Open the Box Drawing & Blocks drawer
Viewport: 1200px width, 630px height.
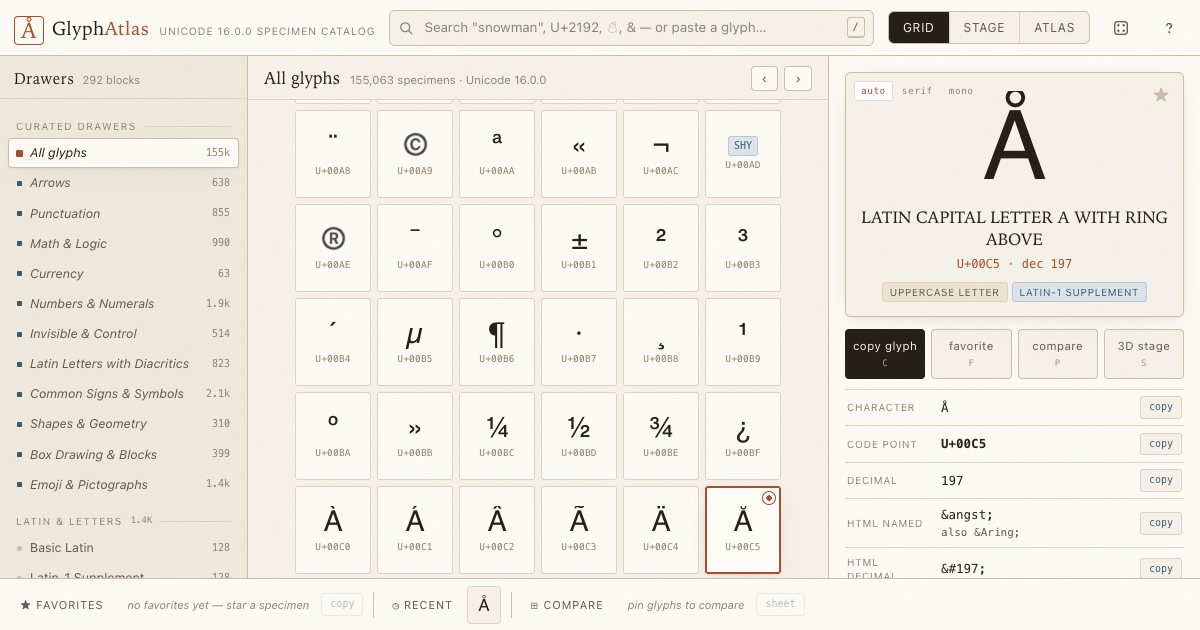click(x=124, y=454)
